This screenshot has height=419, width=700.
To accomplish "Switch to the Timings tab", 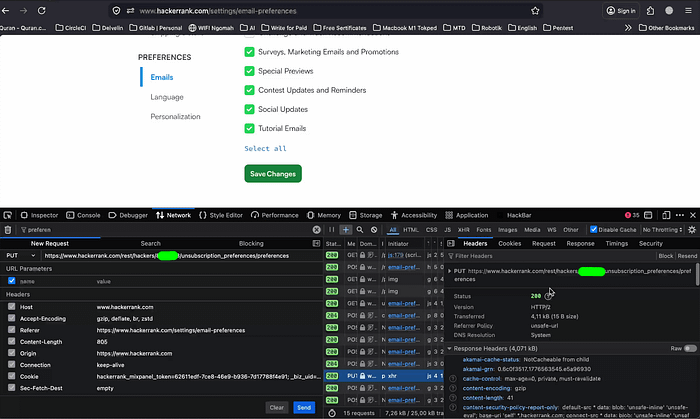I will (617, 244).
